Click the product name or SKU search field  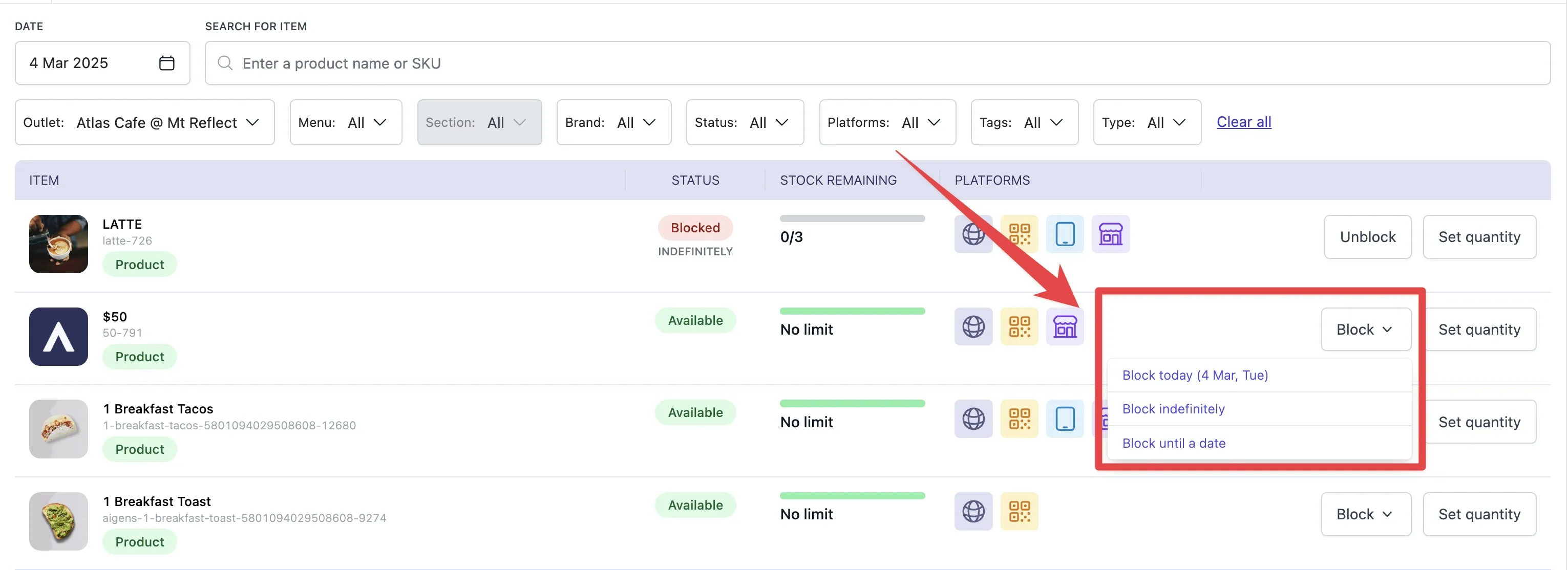click(x=487, y=62)
